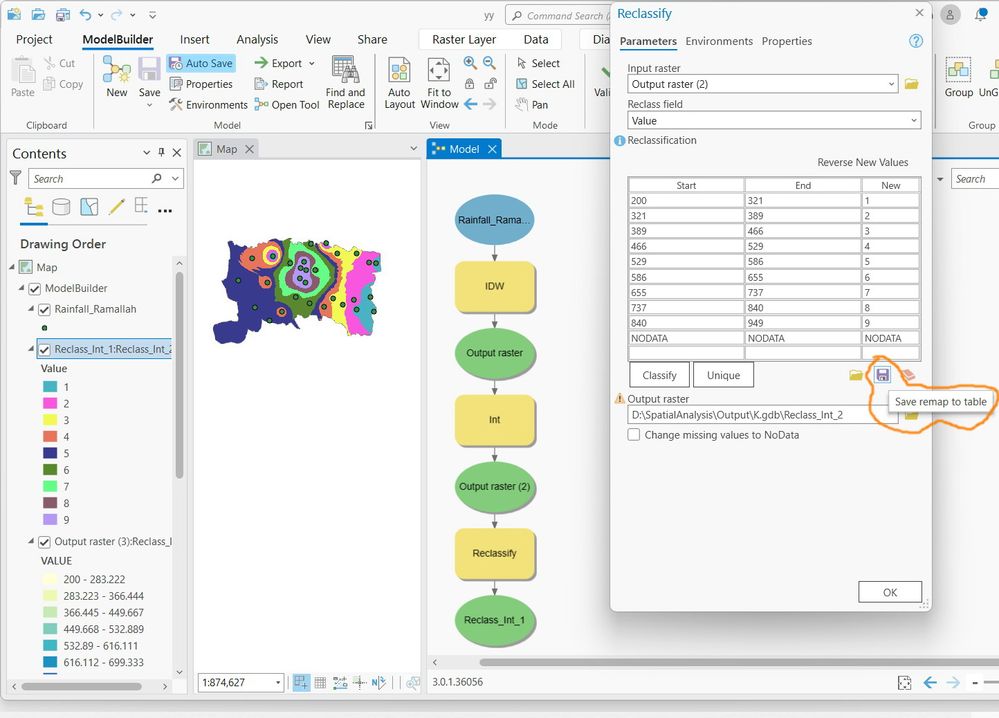Viewport: 999px width, 718px height.
Task: Select List By Editing pencil icon
Action: 117,206
